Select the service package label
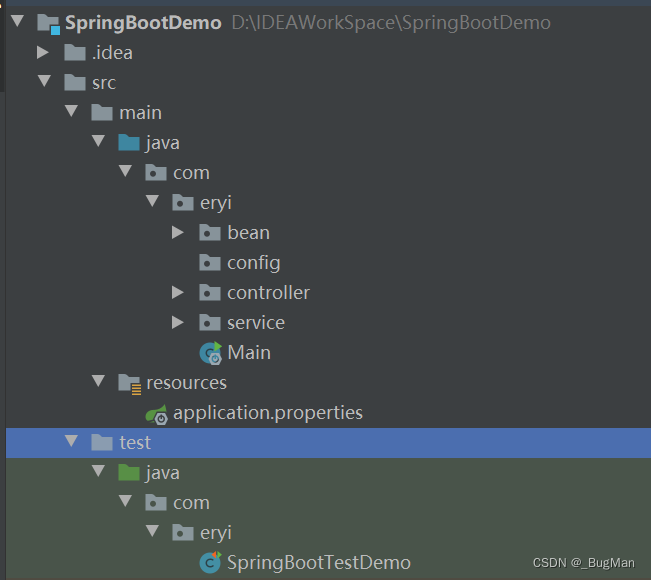The height and width of the screenshot is (580, 651). pos(256,323)
